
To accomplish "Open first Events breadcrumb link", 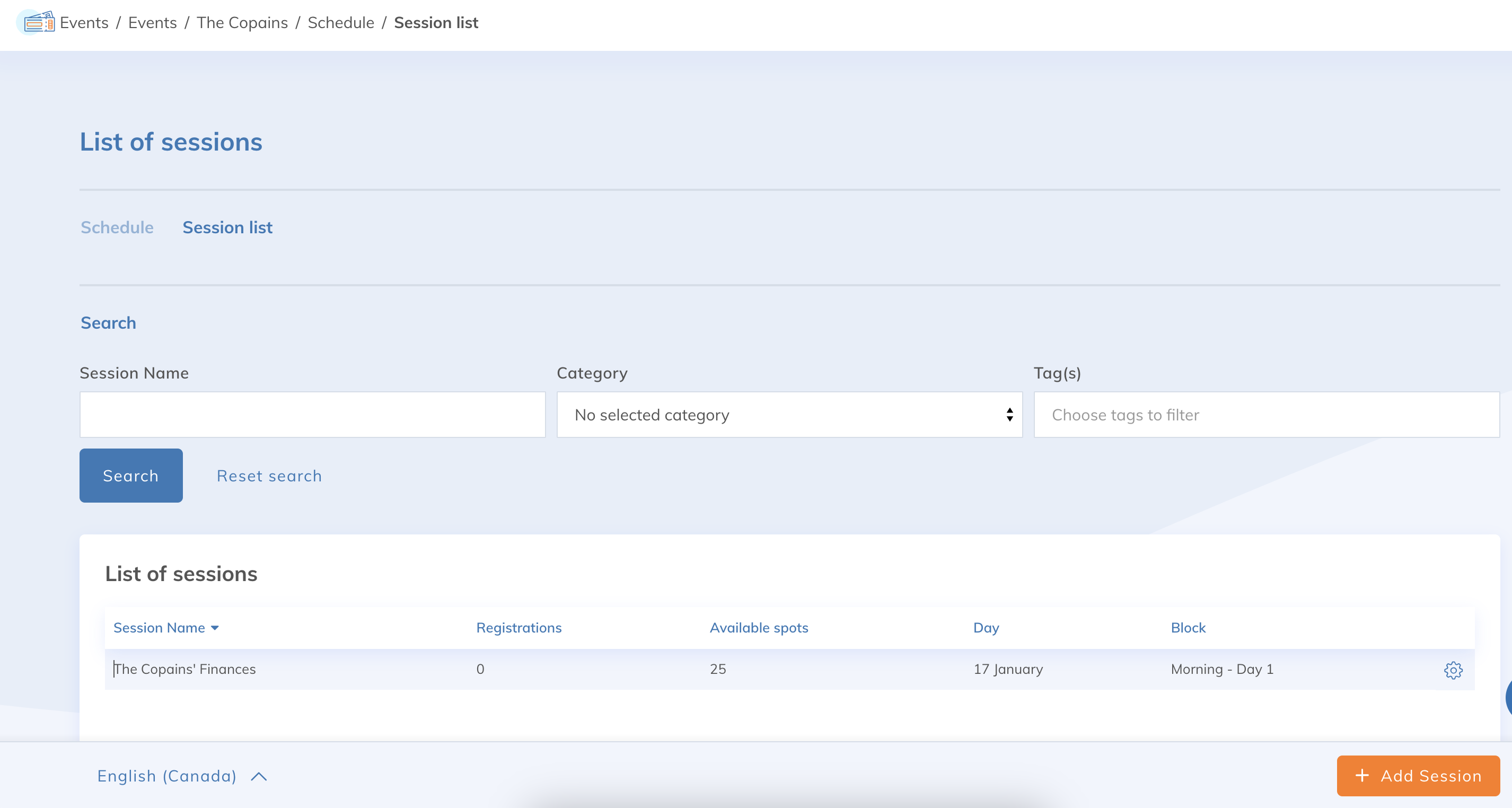I will pos(84,22).
